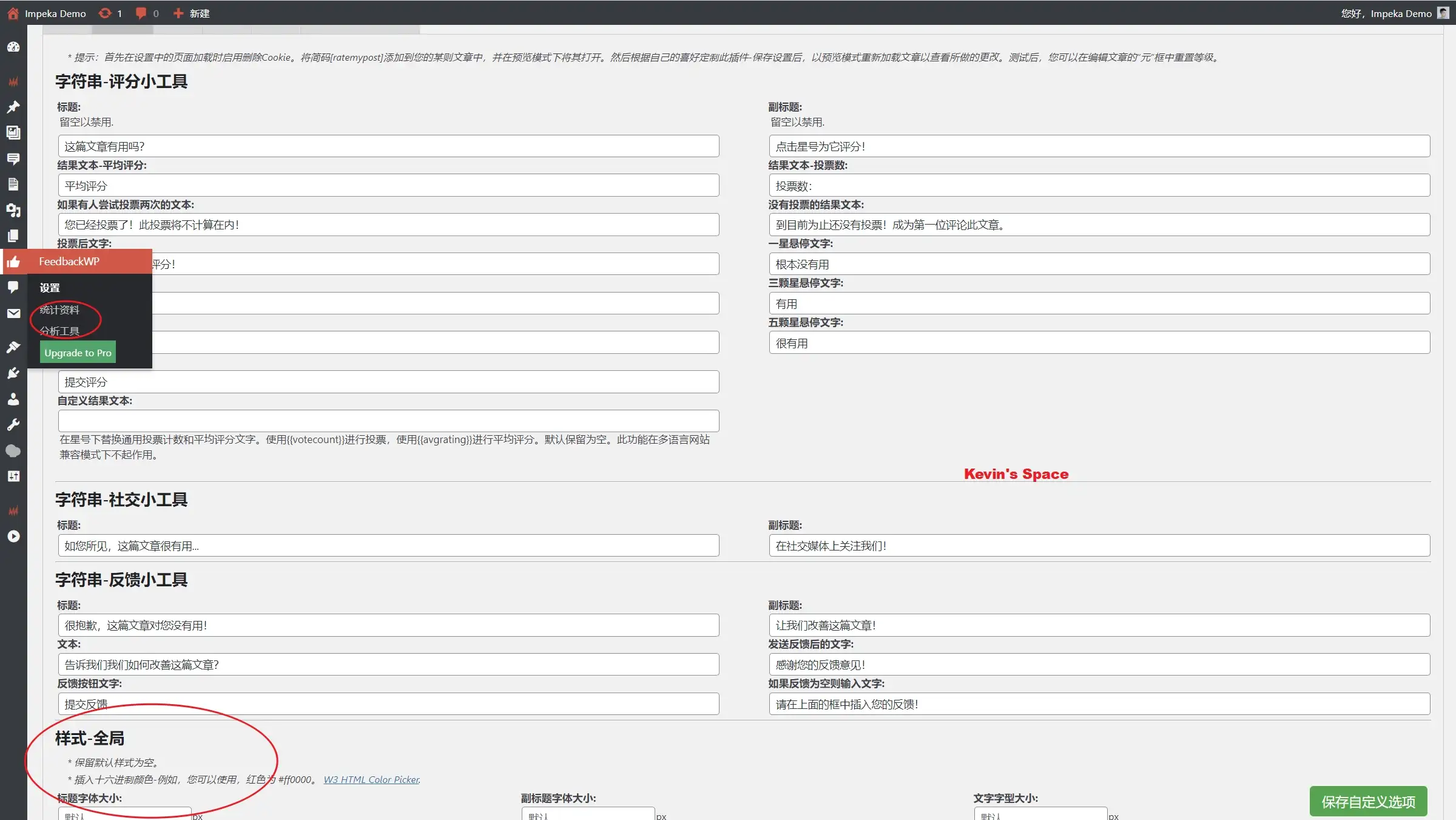
Task: Focus the 五颗星悬停文字 field containing 很有用
Action: [x=1099, y=343]
